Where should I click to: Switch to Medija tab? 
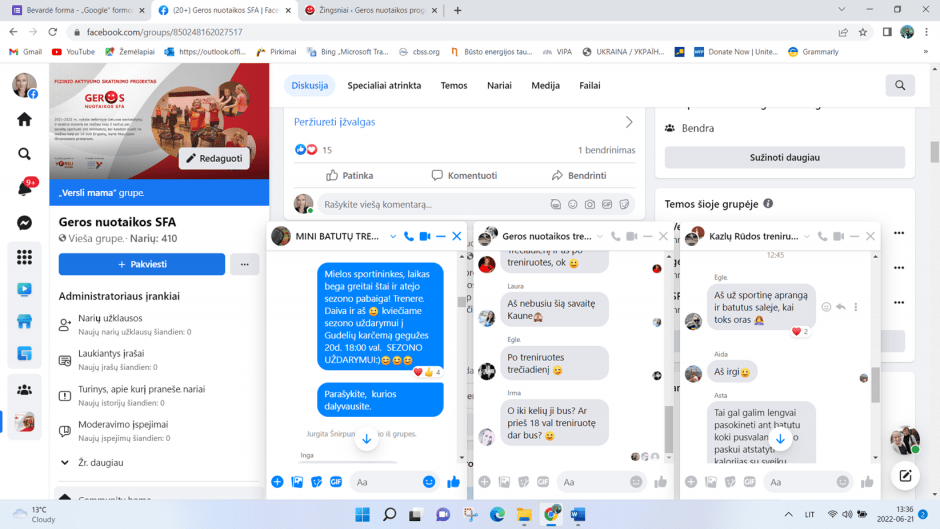pyautogui.click(x=546, y=85)
